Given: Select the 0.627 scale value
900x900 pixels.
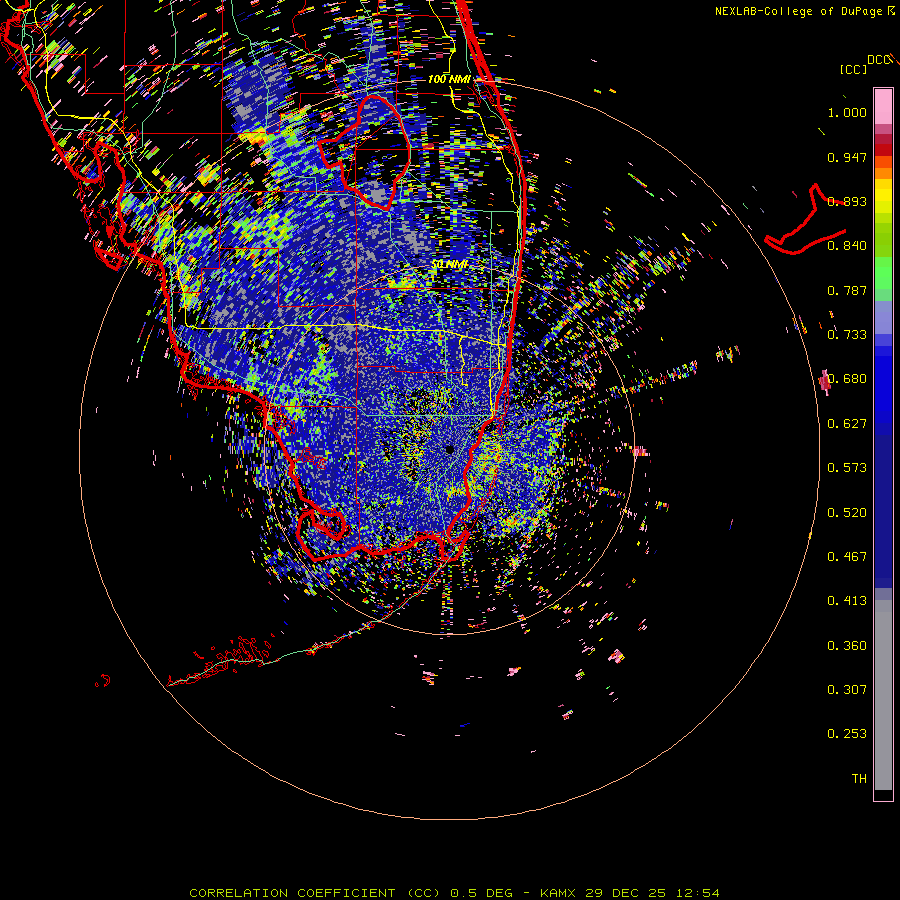Looking at the screenshot, I should point(847,424).
